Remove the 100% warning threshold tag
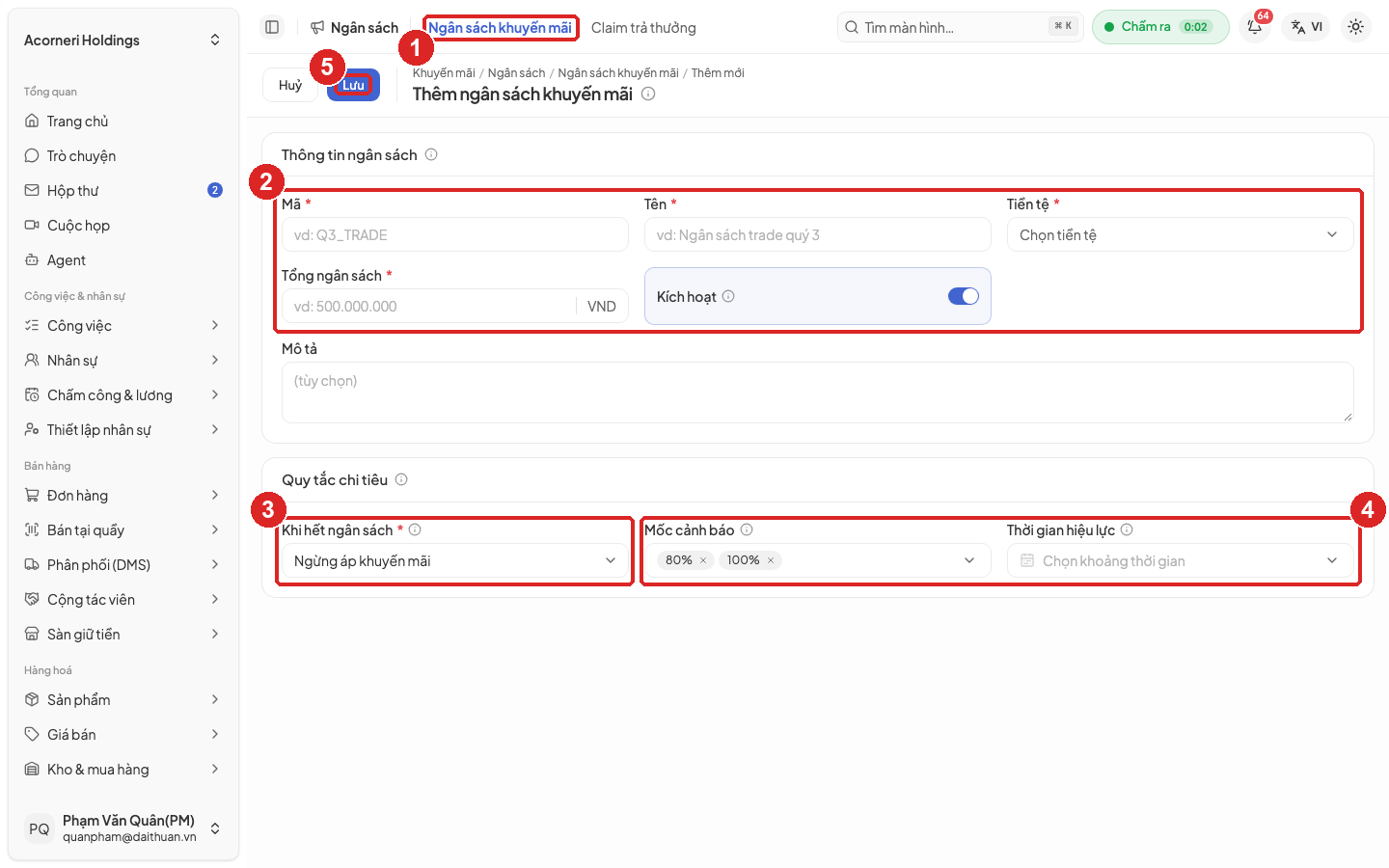 pos(771,560)
